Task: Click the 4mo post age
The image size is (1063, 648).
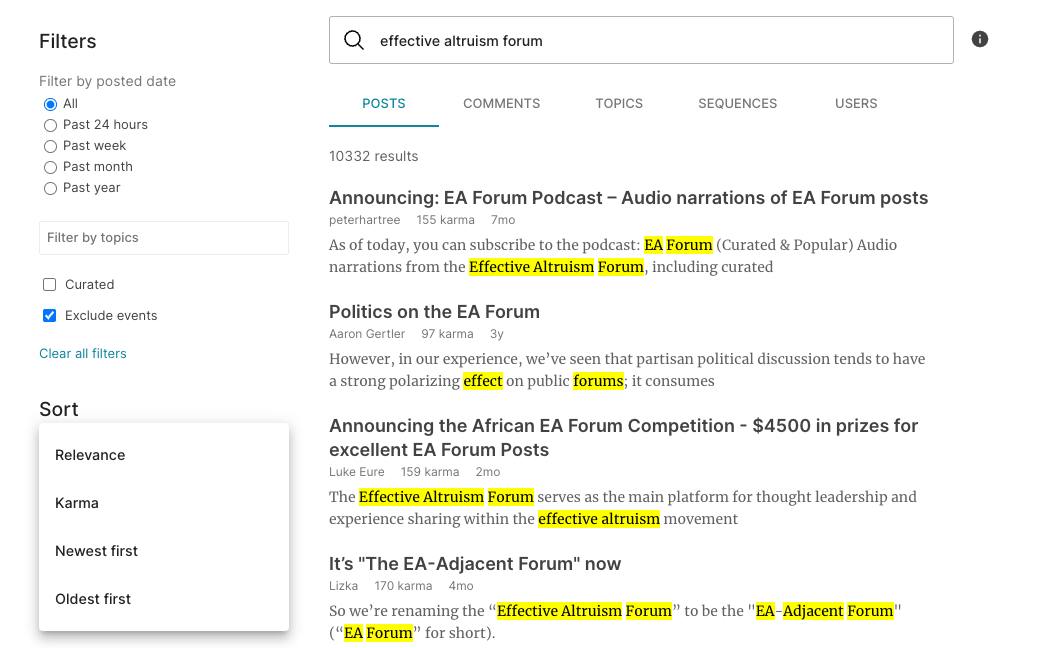Action: point(461,586)
